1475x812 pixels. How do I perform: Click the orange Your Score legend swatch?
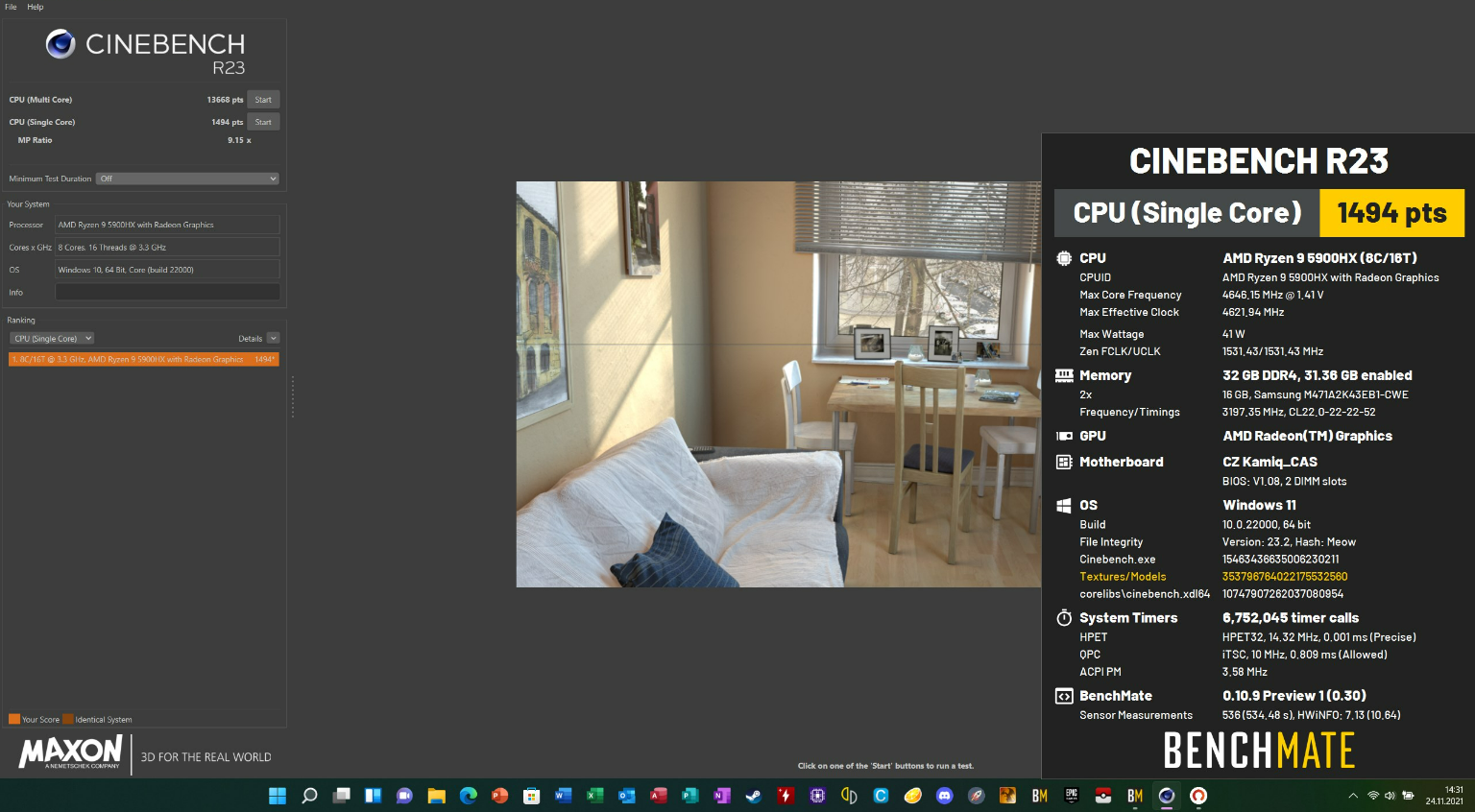(14, 719)
